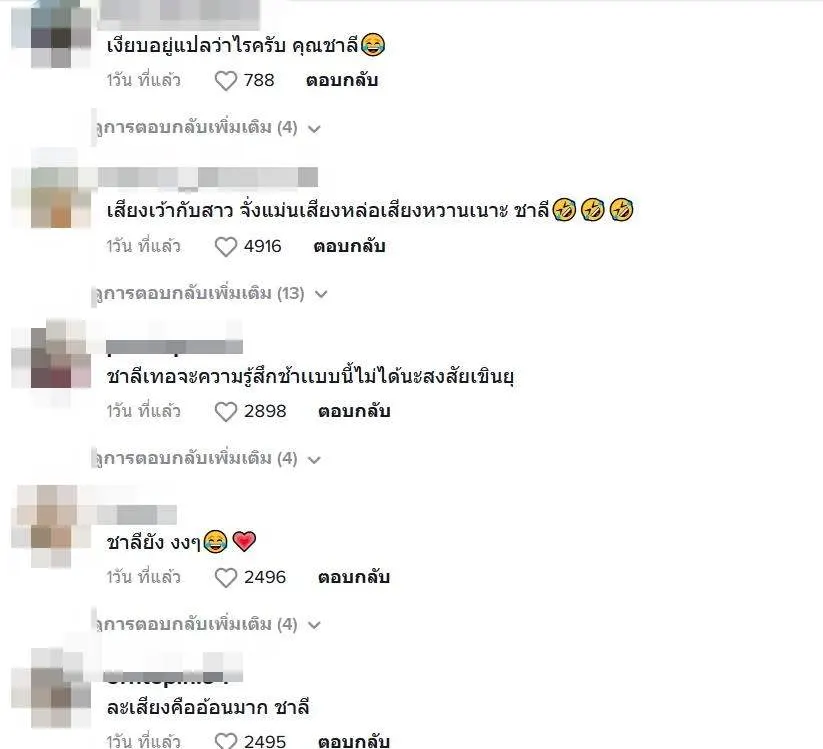Tap the heart beside 2496

226,577
